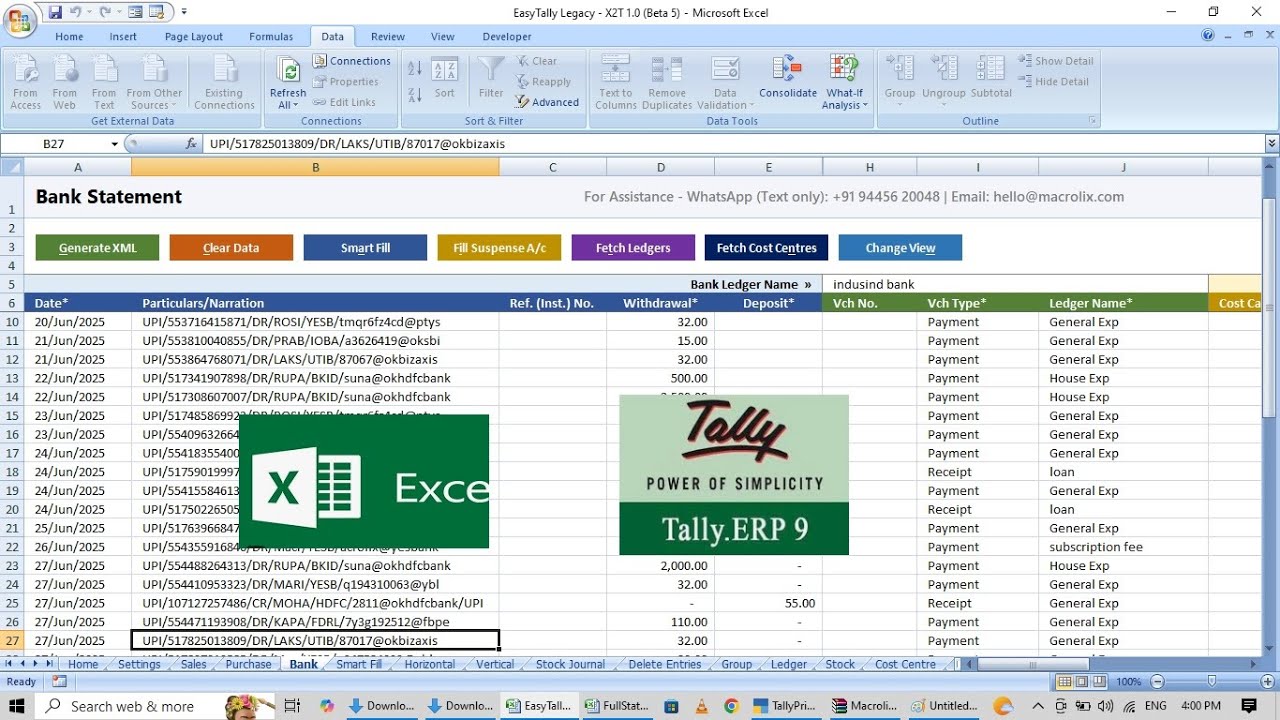The width and height of the screenshot is (1280, 720).
Task: Open Existing Connections dialog
Action: click(224, 82)
